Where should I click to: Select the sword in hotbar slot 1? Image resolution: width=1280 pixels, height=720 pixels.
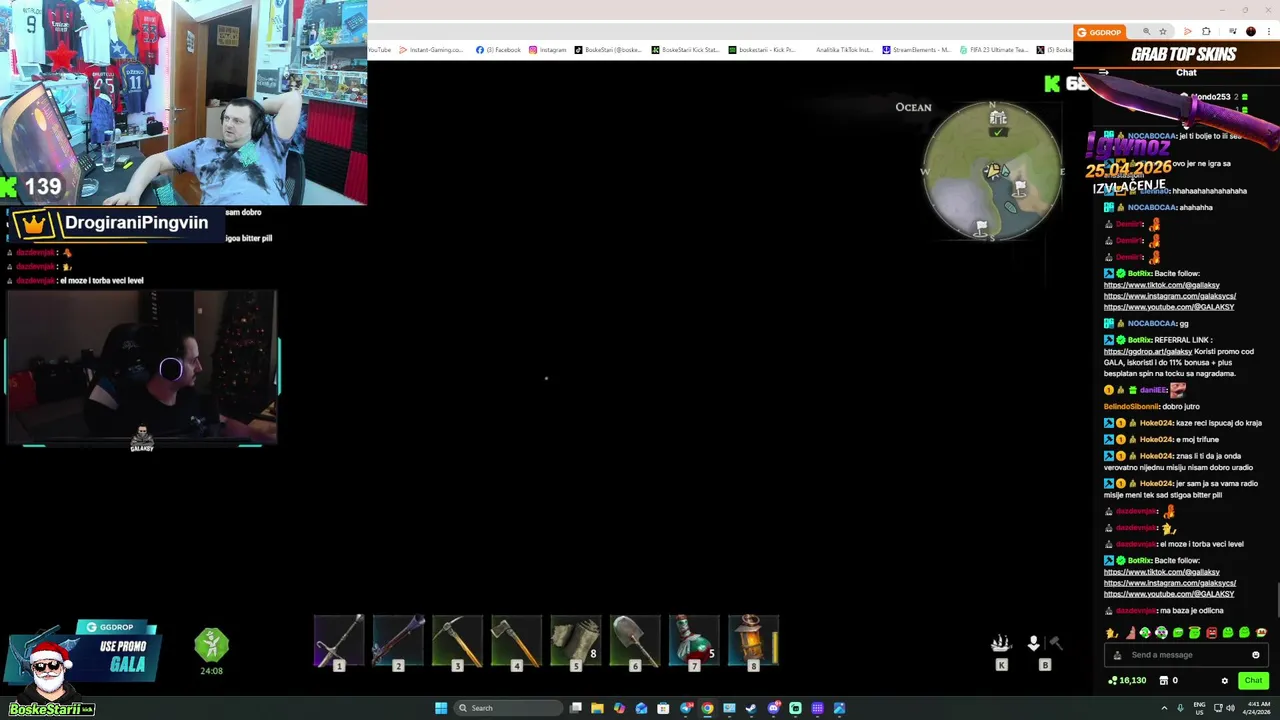pyautogui.click(x=339, y=642)
